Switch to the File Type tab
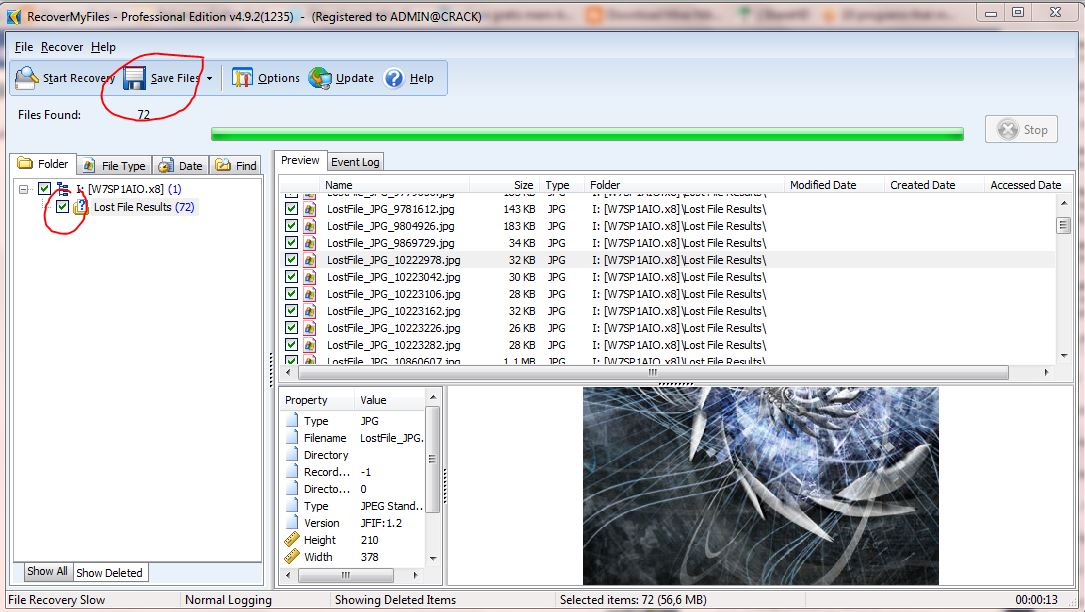Image resolution: width=1085 pixels, height=612 pixels. (x=115, y=165)
